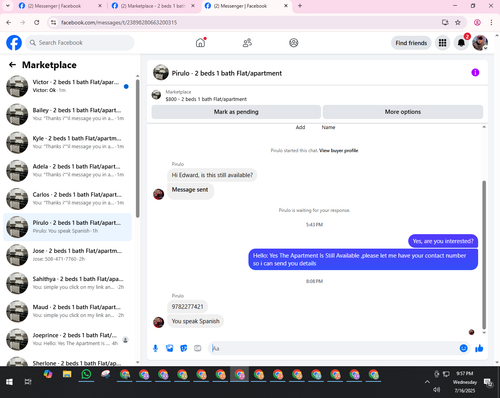Go back with browser back arrow
The height and width of the screenshot is (398, 500).
coord(9,22)
